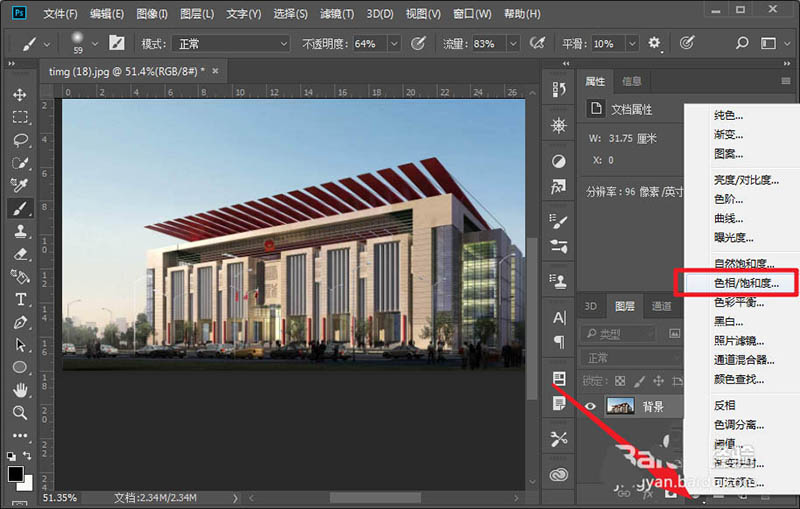The height and width of the screenshot is (509, 800).
Task: Open the Paragraph panel icon
Action: coord(559,342)
